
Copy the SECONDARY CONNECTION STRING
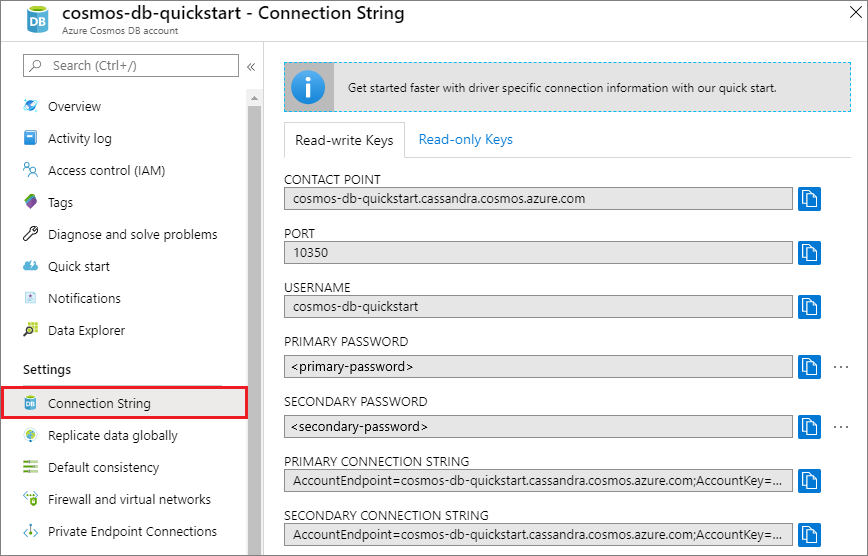tap(809, 534)
